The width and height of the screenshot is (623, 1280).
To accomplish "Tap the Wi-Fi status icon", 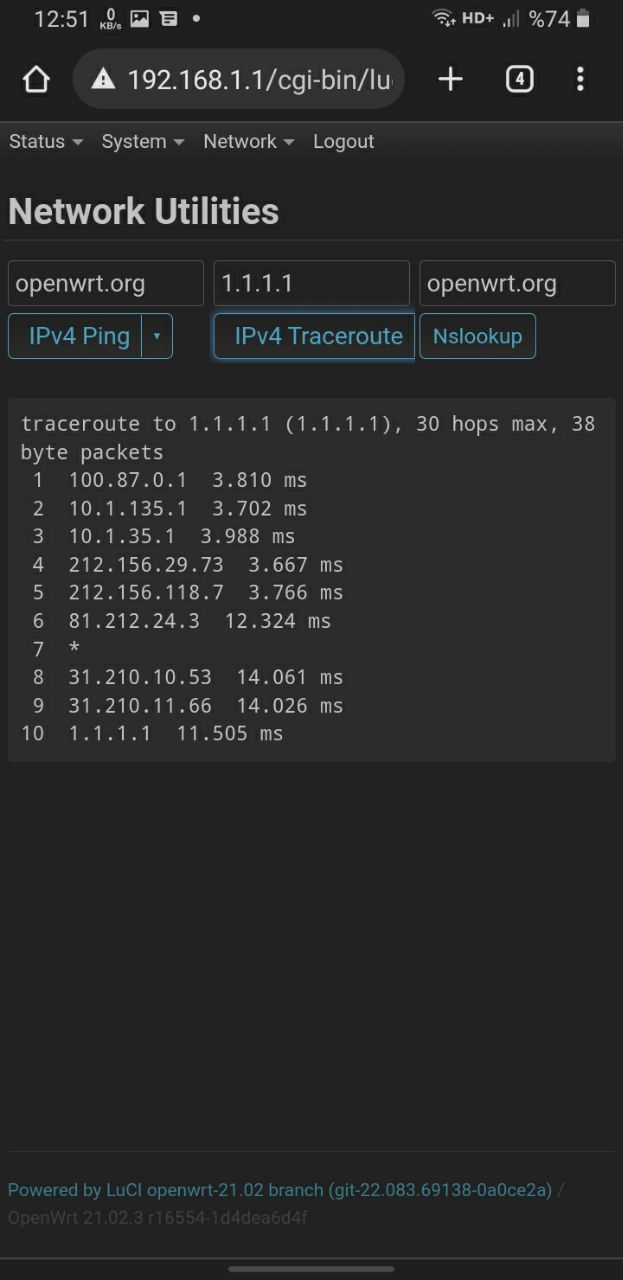I will [443, 19].
